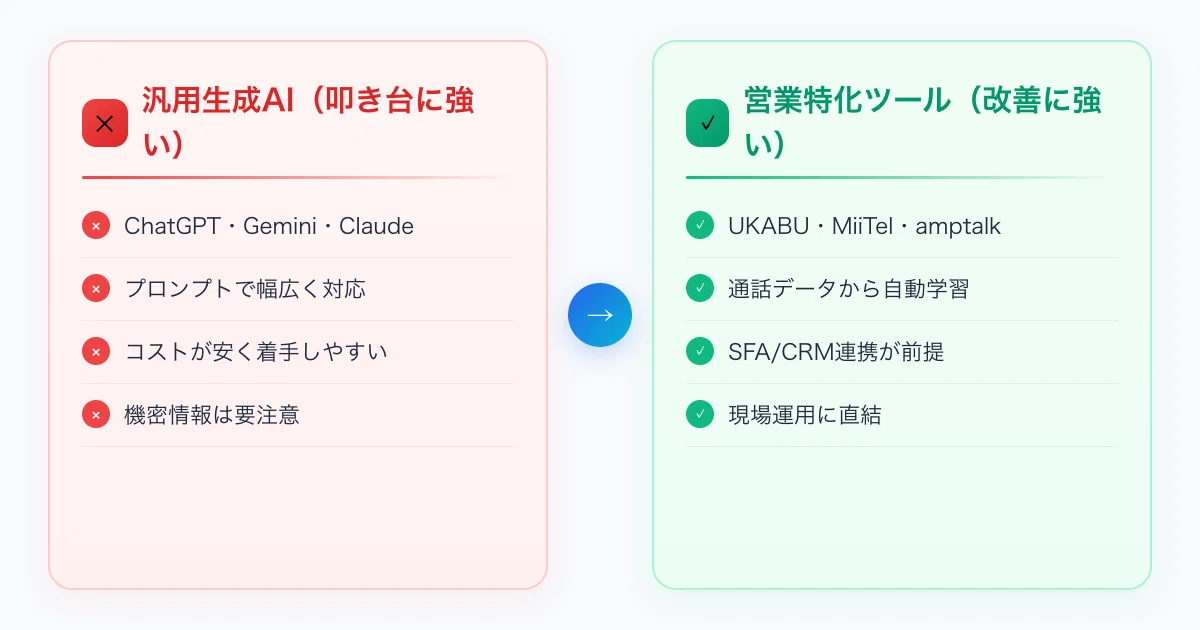Select the 営業特化ツール card heading
The width and height of the screenshot is (1200, 630).
click(x=923, y=123)
